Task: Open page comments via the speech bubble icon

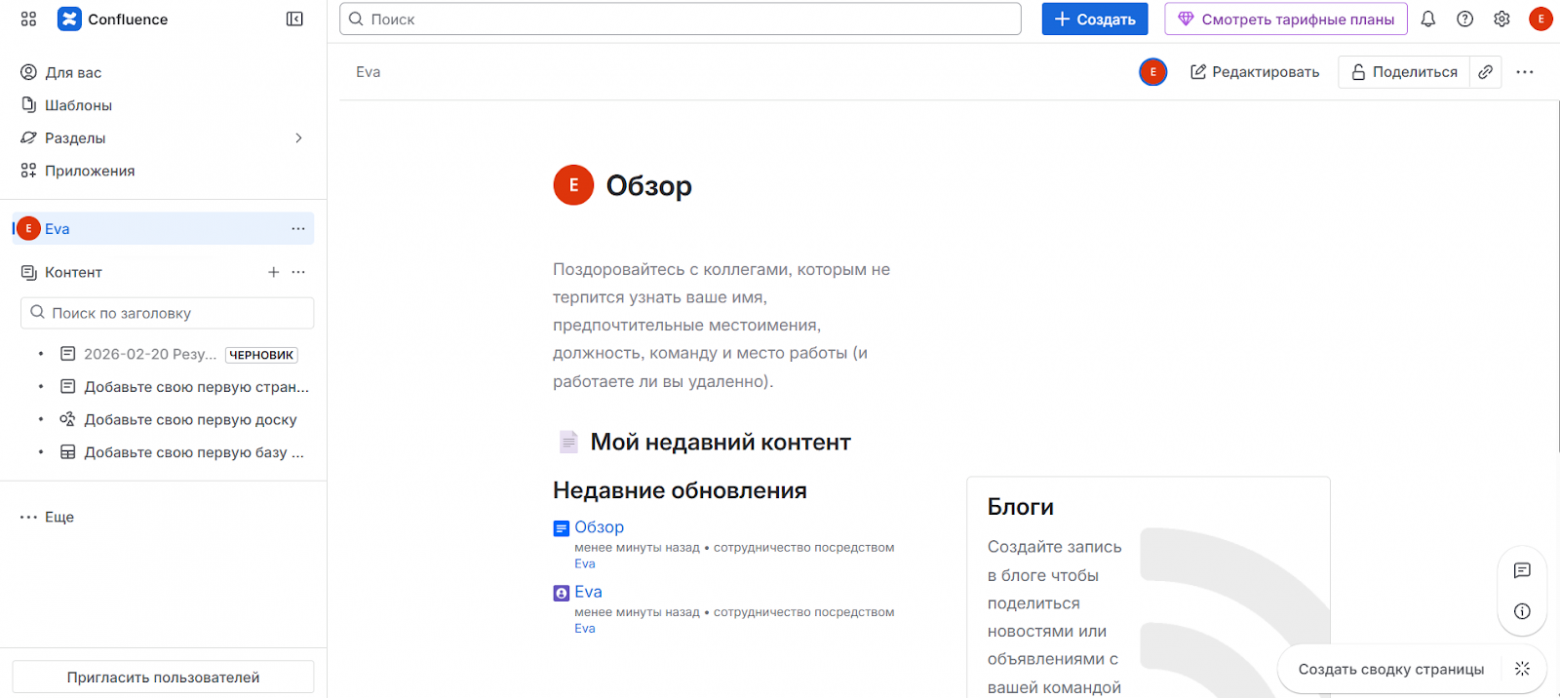Action: (1522, 570)
